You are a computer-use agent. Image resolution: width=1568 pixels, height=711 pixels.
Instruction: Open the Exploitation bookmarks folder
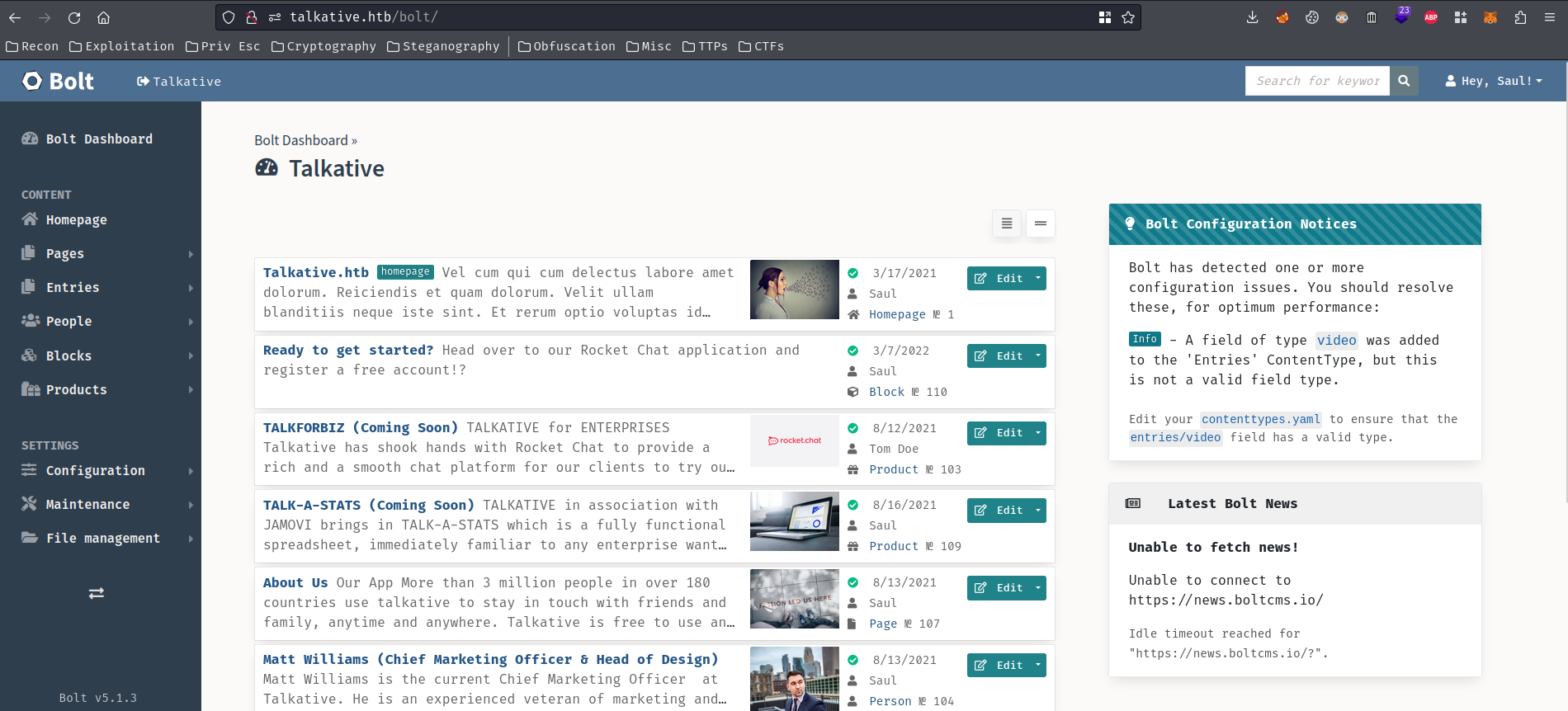point(122,46)
